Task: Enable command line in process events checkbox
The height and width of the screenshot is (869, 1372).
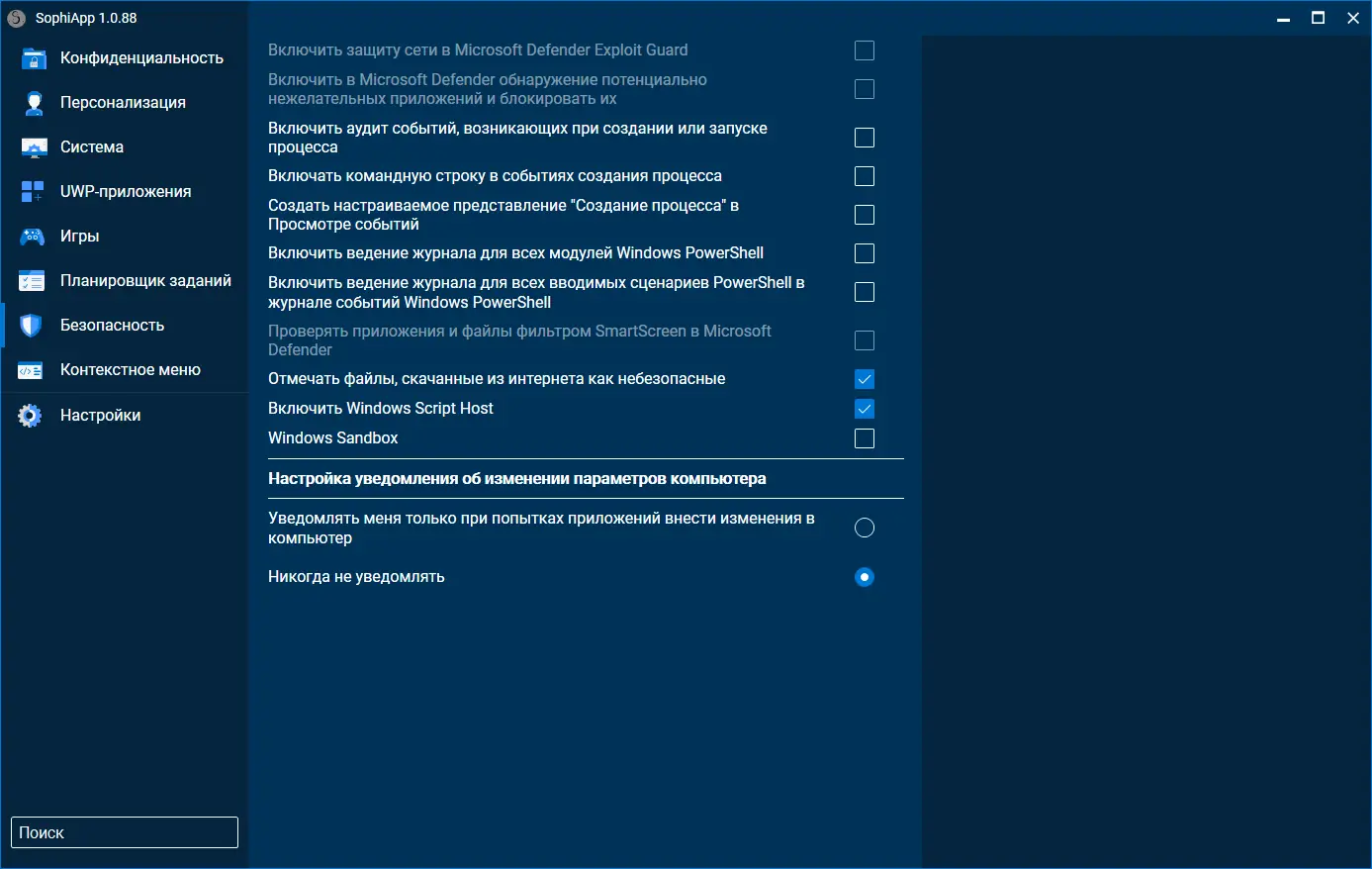Action: click(865, 176)
